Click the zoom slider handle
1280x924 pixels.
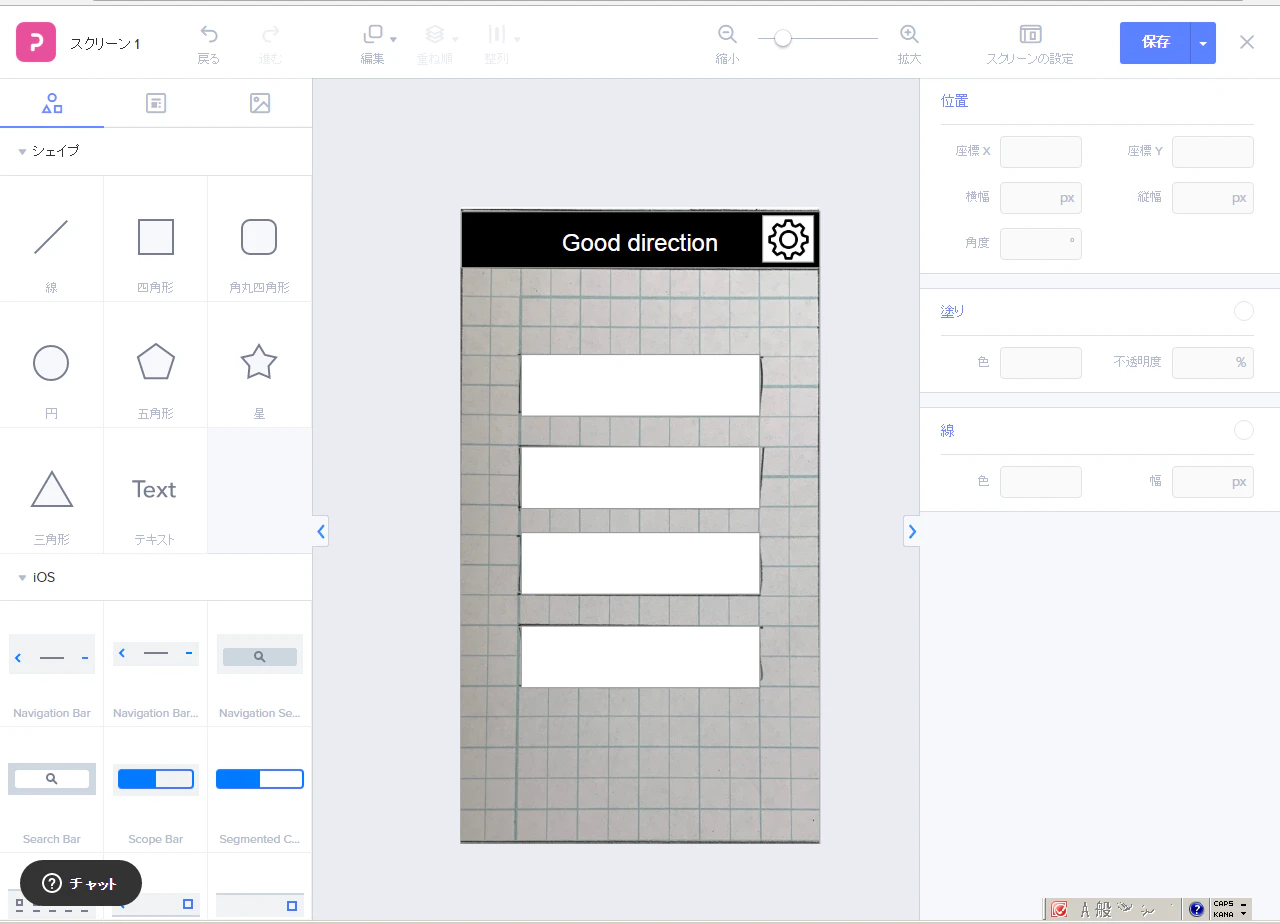click(x=783, y=38)
